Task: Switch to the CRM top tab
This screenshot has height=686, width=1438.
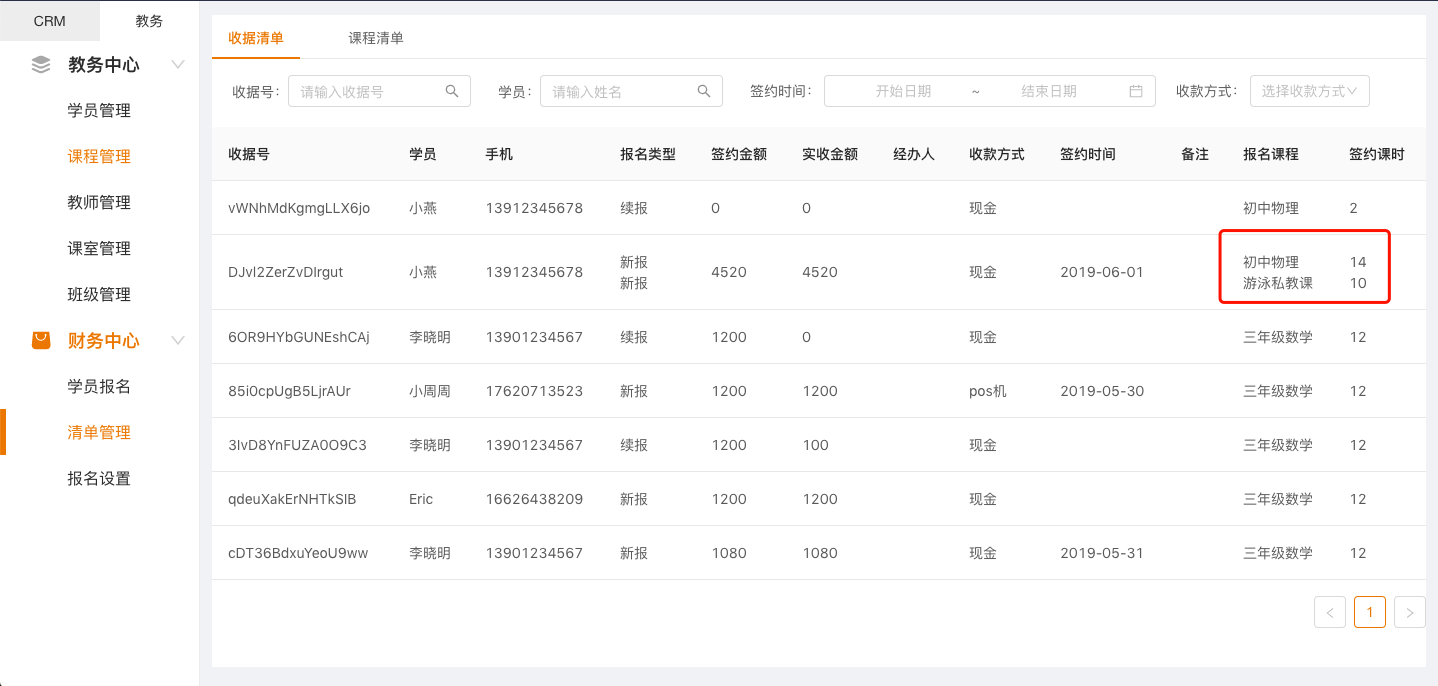Action: [x=50, y=21]
